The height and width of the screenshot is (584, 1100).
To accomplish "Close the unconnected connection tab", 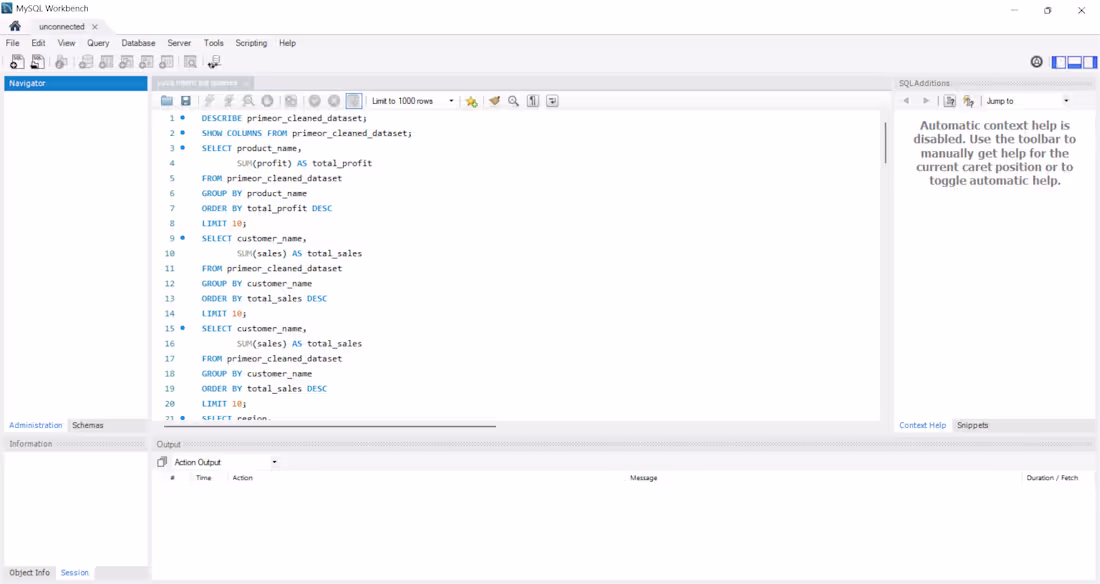I will click(95, 27).
